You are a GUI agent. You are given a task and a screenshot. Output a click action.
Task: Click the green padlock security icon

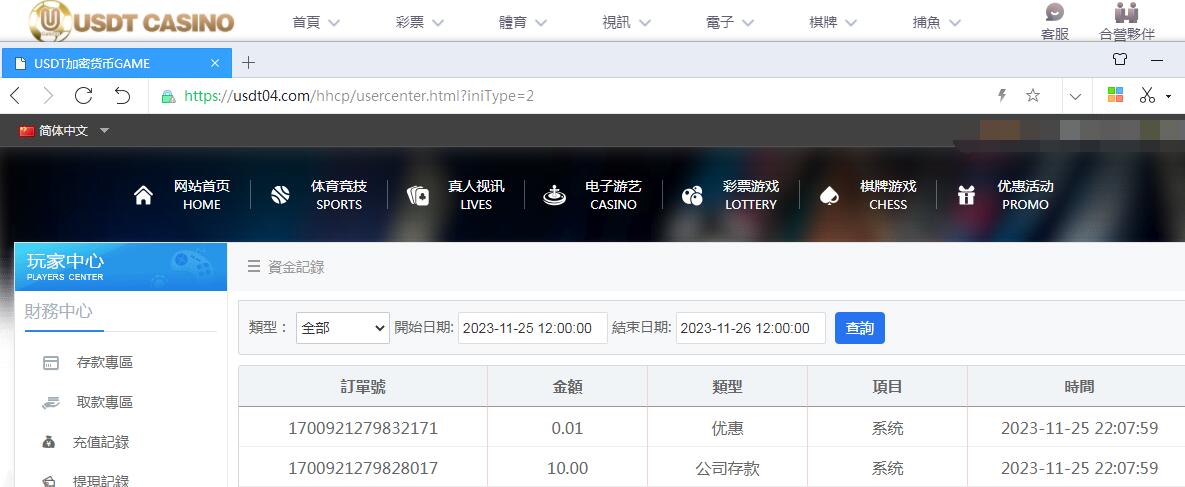coord(168,96)
